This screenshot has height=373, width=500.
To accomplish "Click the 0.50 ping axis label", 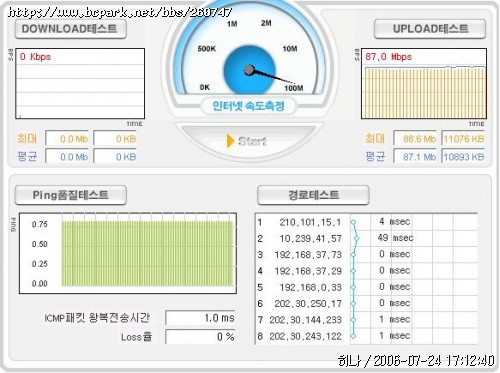I will click(x=40, y=244).
